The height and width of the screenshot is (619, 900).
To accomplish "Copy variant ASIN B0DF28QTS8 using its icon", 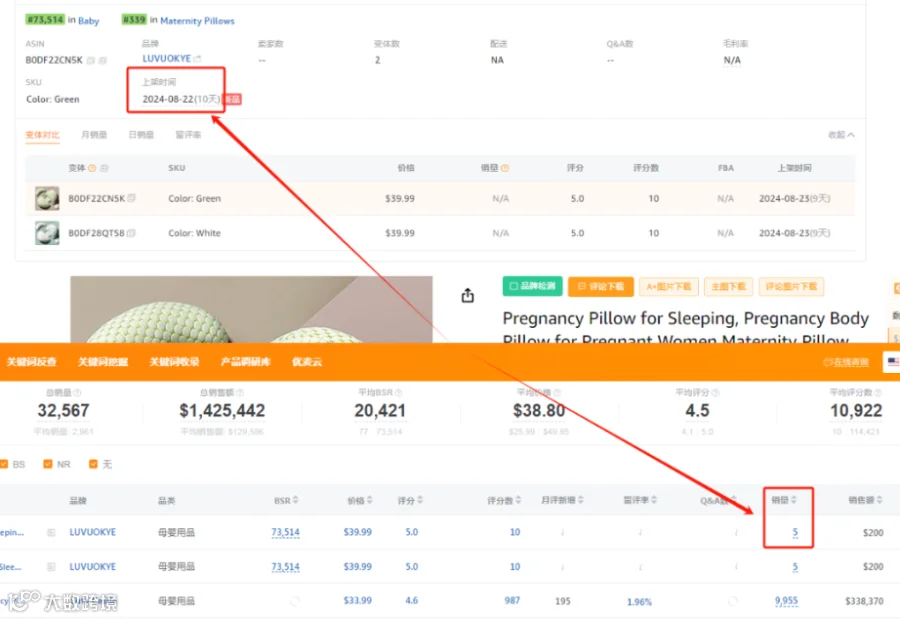I will point(131,233).
